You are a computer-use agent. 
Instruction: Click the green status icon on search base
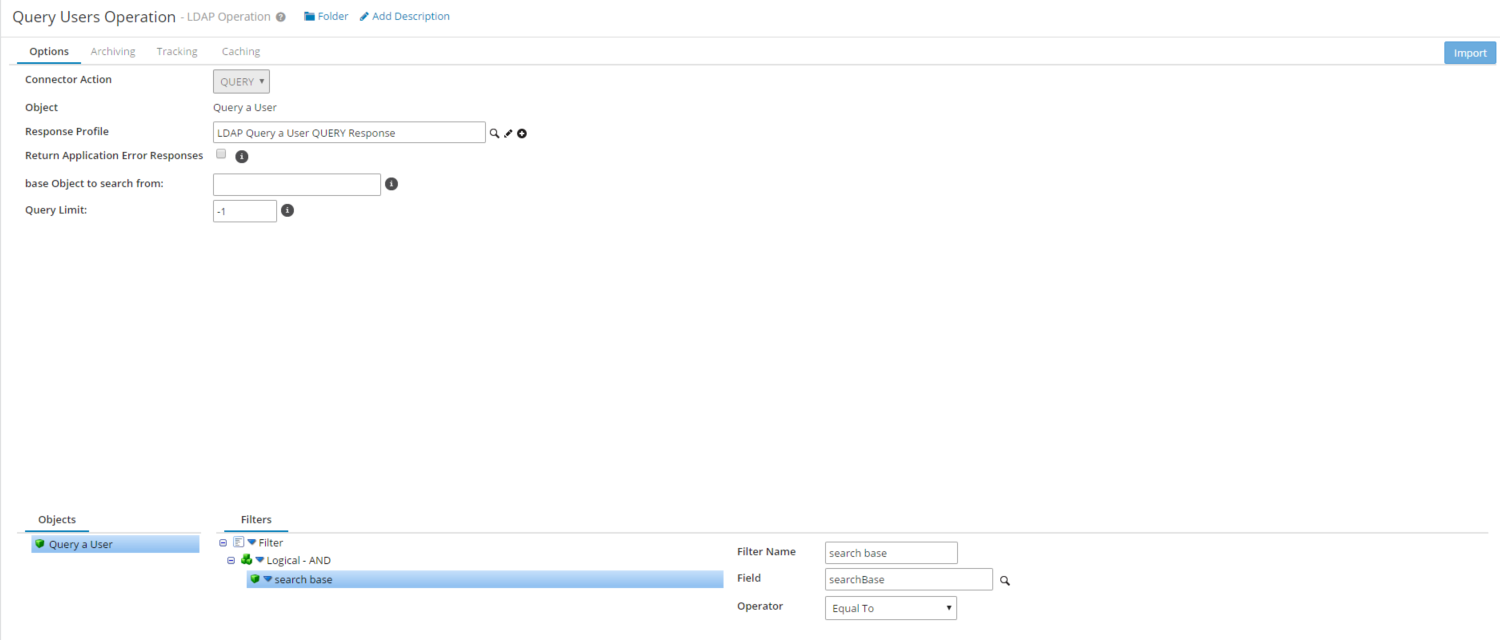click(257, 579)
